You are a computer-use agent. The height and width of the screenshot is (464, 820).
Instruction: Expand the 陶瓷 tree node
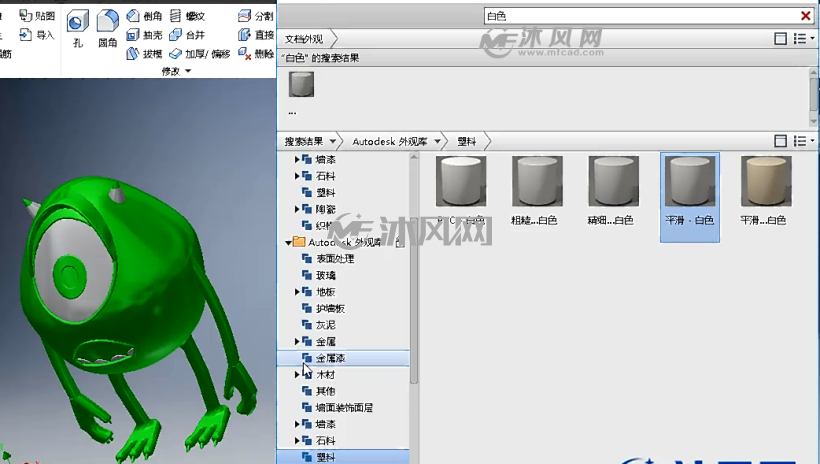297,209
